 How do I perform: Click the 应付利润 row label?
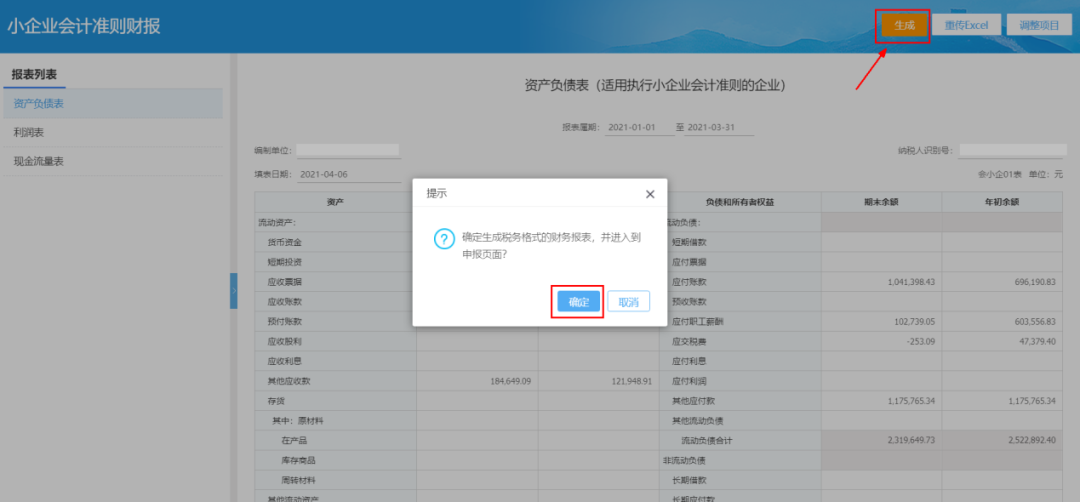689,381
